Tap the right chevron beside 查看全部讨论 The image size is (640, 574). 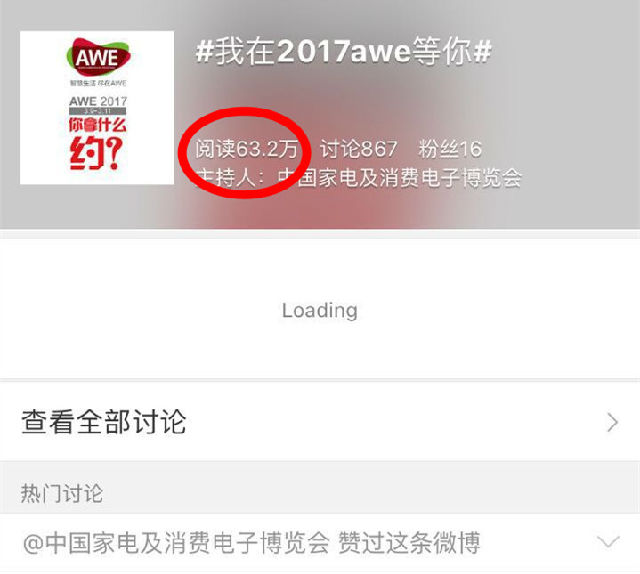[x=612, y=422]
